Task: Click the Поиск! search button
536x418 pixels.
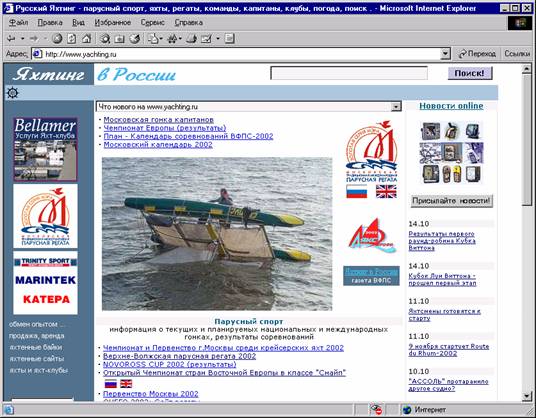Action: 470,73
